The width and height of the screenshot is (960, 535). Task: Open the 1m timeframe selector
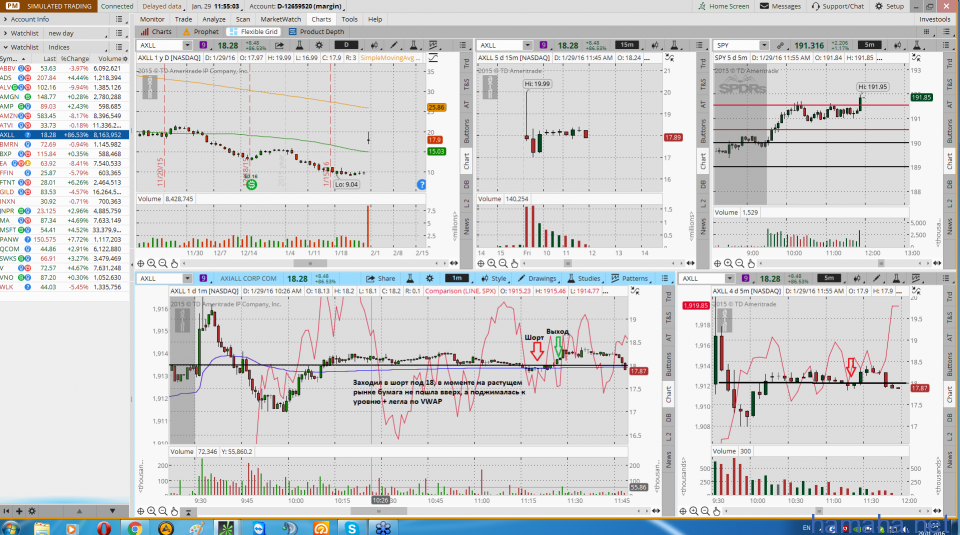[457, 279]
